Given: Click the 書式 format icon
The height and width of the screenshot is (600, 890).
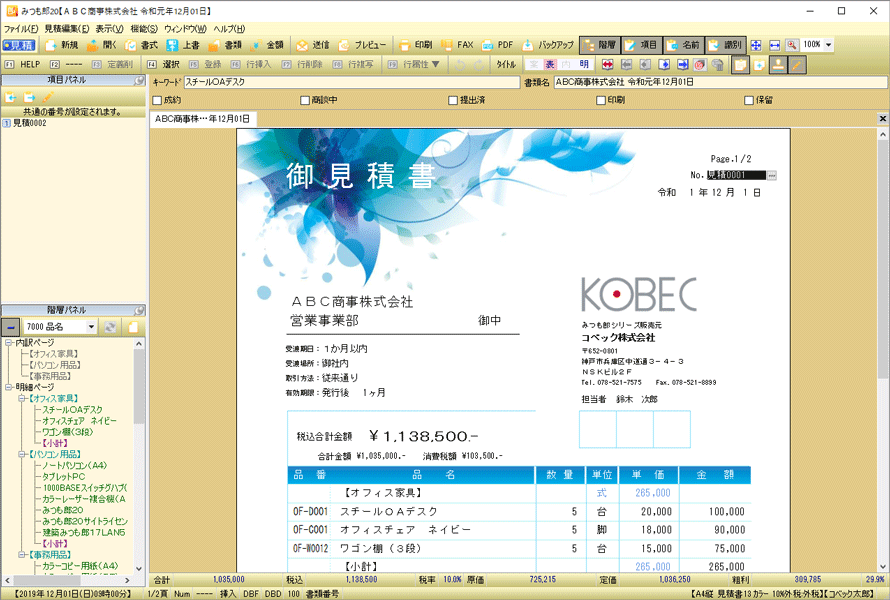Looking at the screenshot, I should pyautogui.click(x=131, y=45).
